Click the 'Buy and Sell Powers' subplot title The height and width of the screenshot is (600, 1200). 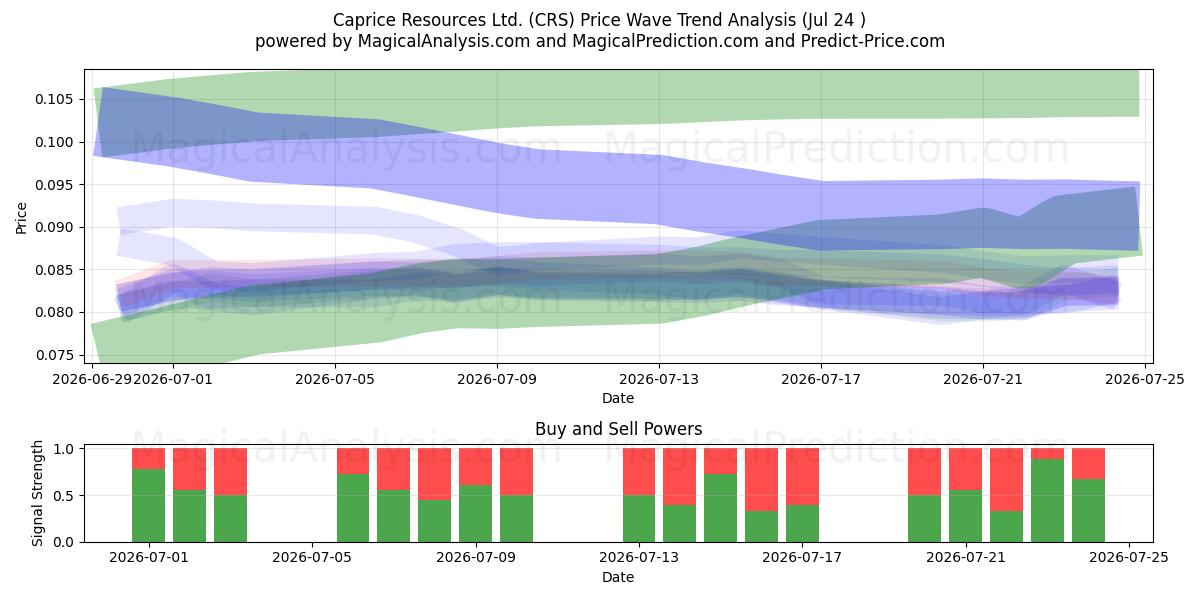[x=618, y=429]
